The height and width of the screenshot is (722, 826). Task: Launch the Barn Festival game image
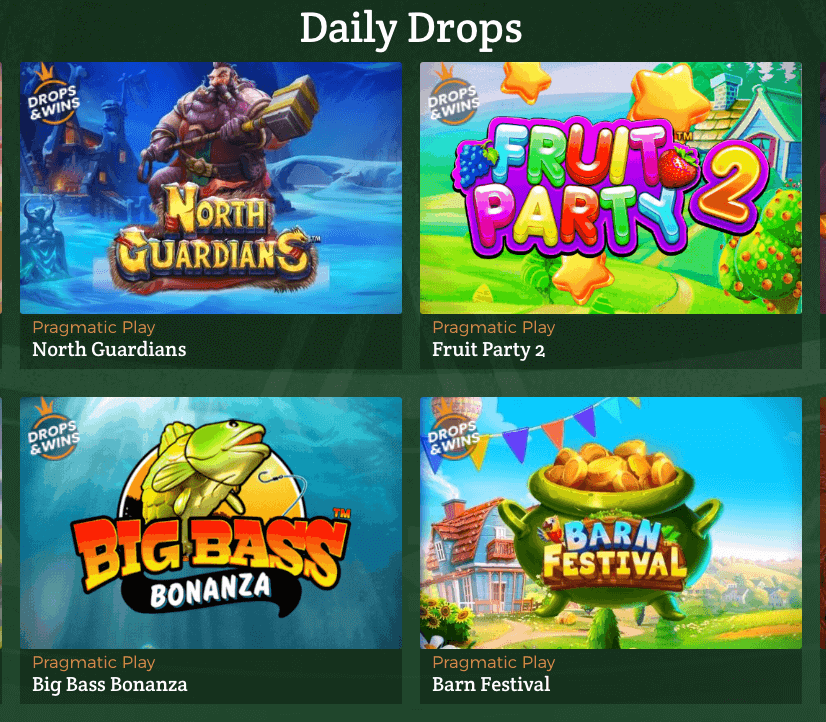pyautogui.click(x=611, y=523)
